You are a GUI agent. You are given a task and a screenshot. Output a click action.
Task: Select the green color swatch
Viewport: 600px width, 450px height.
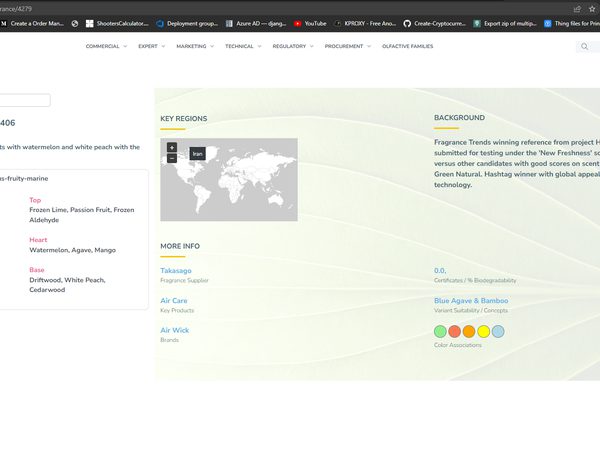pyautogui.click(x=440, y=331)
